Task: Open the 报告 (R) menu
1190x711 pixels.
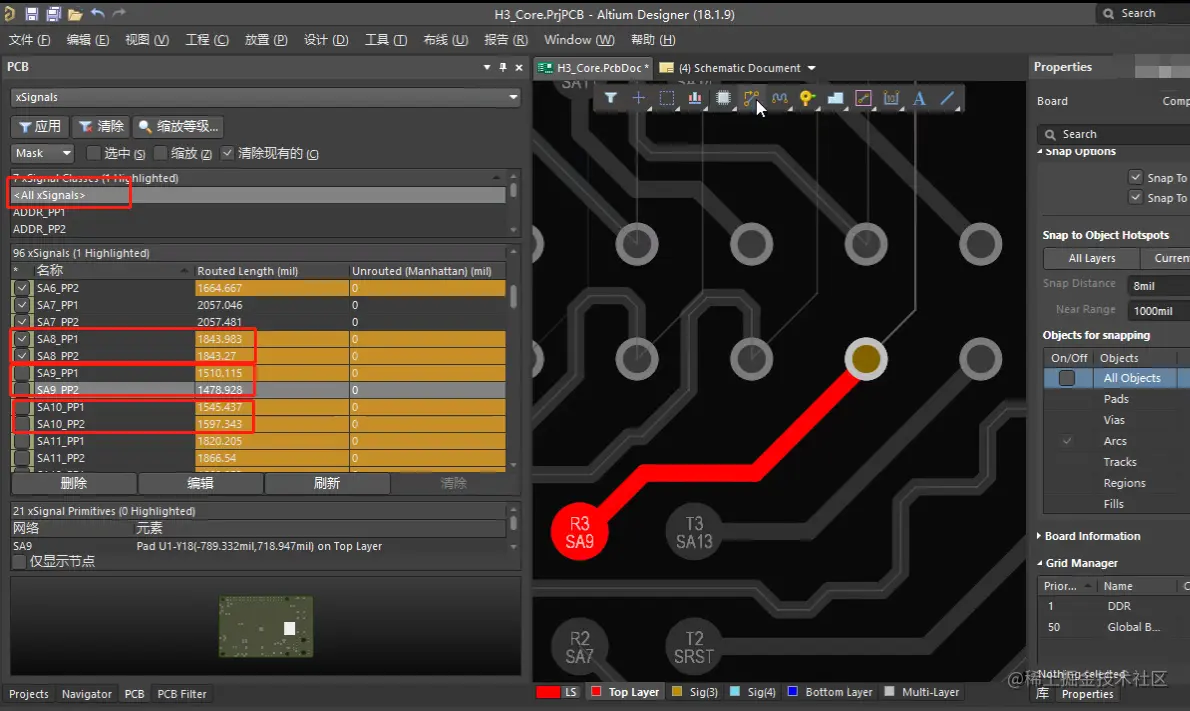Action: [505, 39]
